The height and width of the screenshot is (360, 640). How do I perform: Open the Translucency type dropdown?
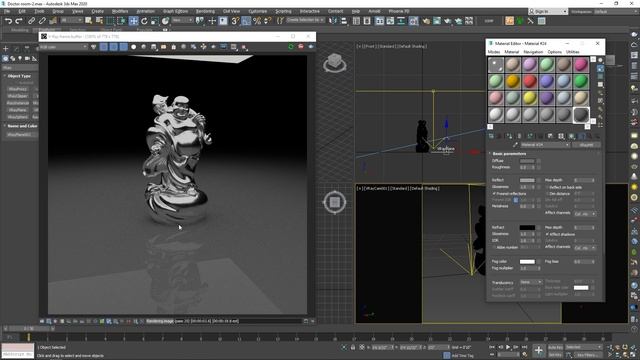coord(531,282)
